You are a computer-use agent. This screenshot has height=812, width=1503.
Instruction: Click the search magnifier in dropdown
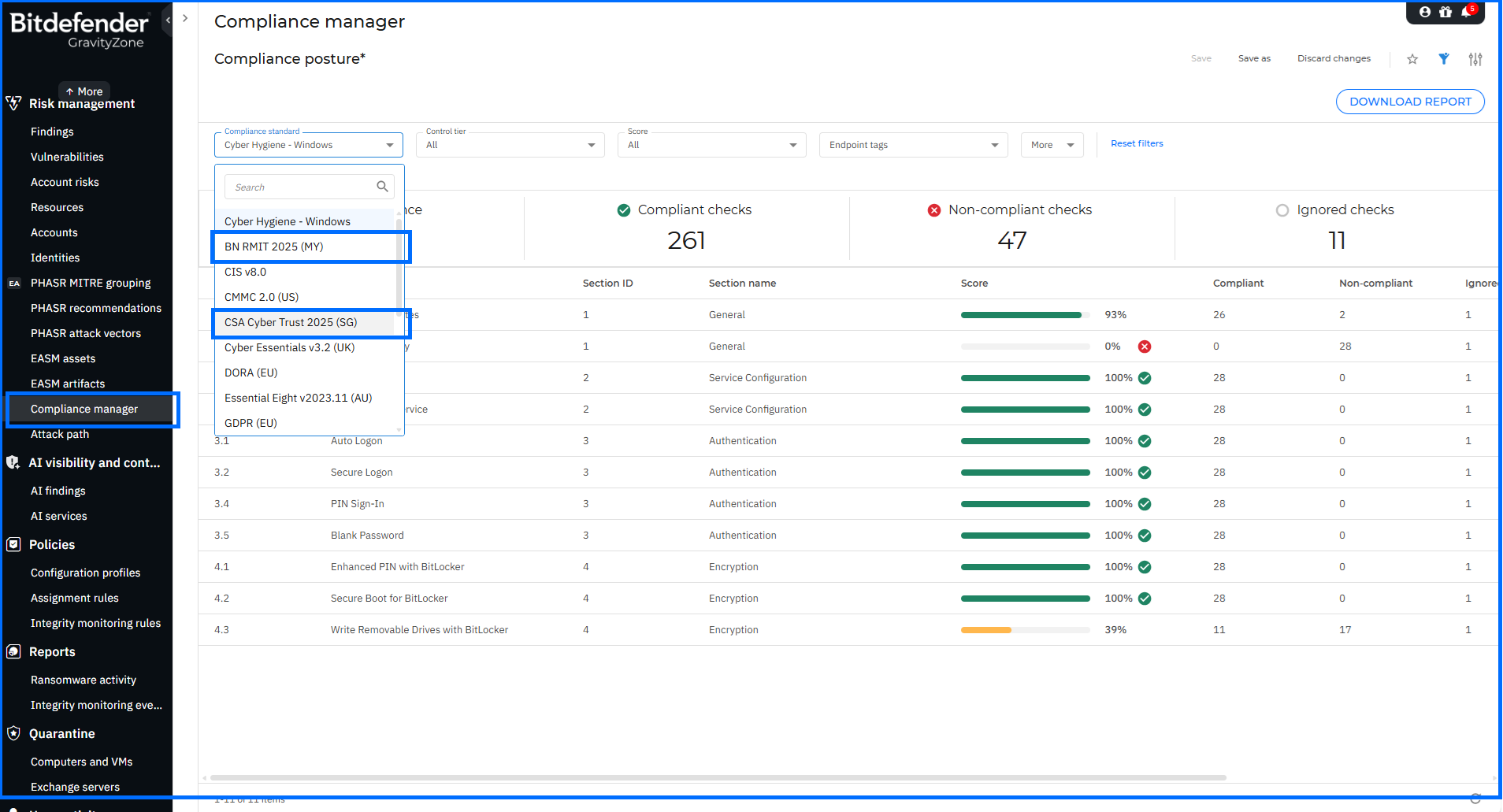382,187
